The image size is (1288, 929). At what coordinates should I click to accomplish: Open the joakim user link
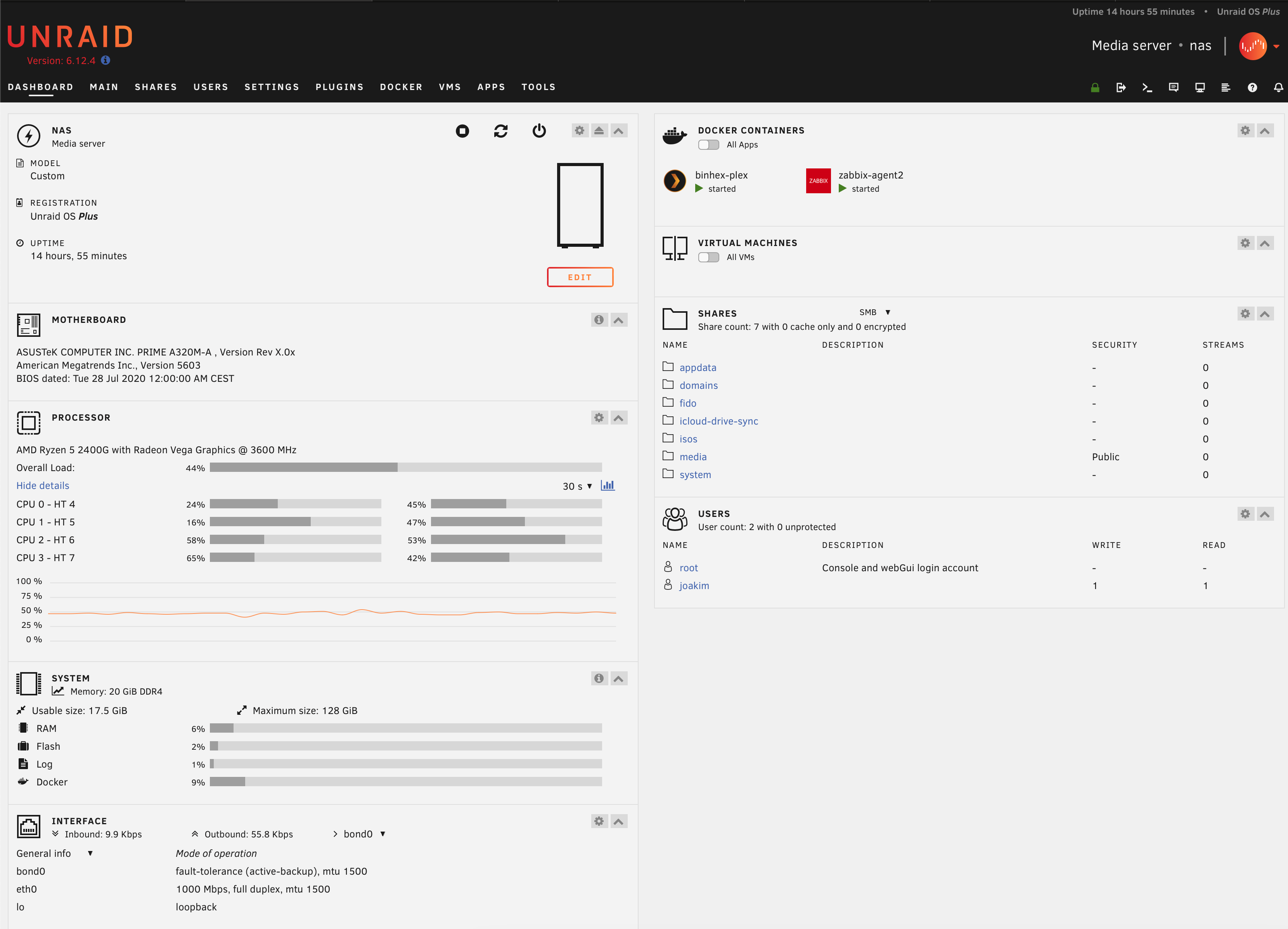pyautogui.click(x=694, y=586)
